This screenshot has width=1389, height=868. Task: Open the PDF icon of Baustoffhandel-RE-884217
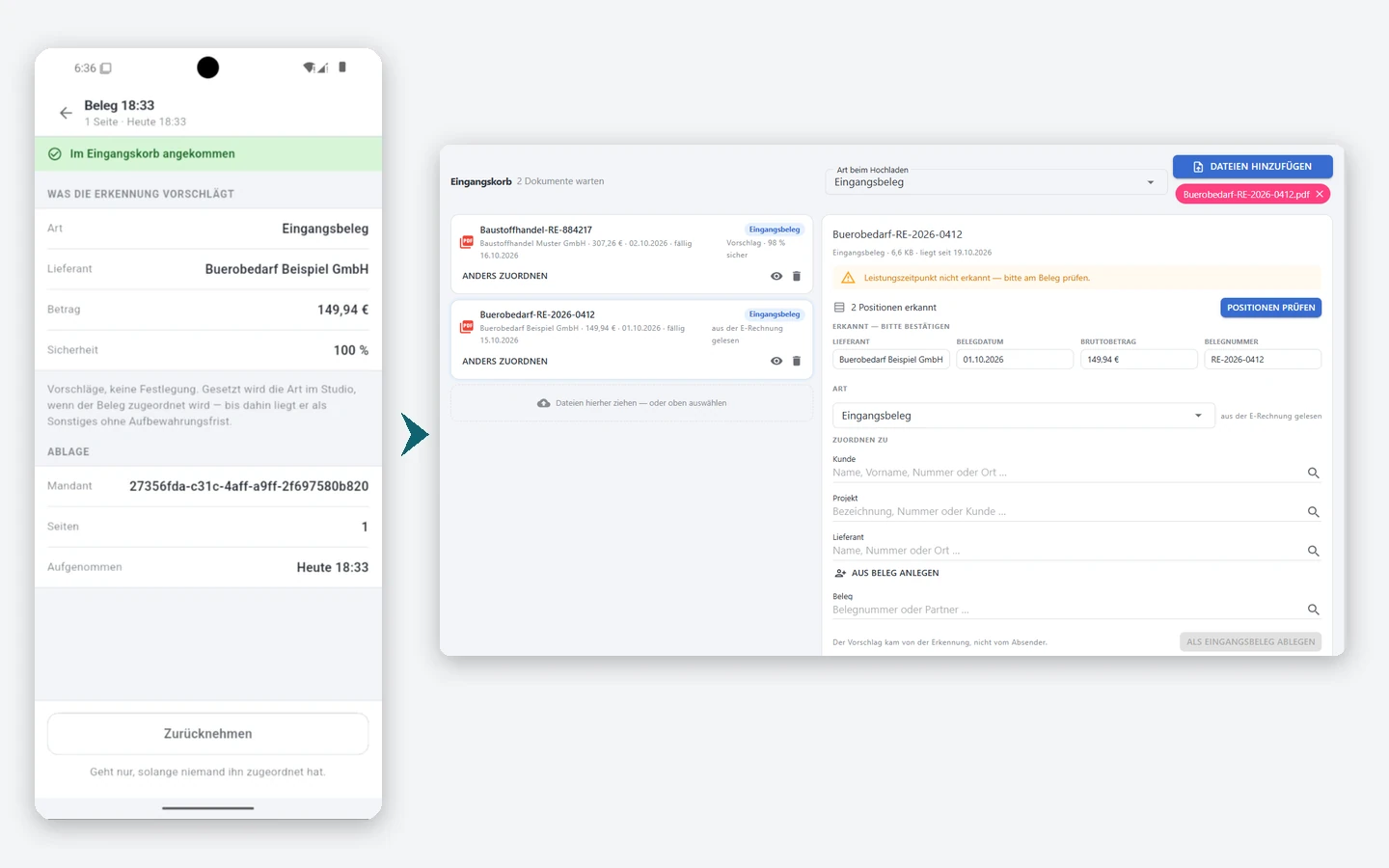(x=467, y=242)
